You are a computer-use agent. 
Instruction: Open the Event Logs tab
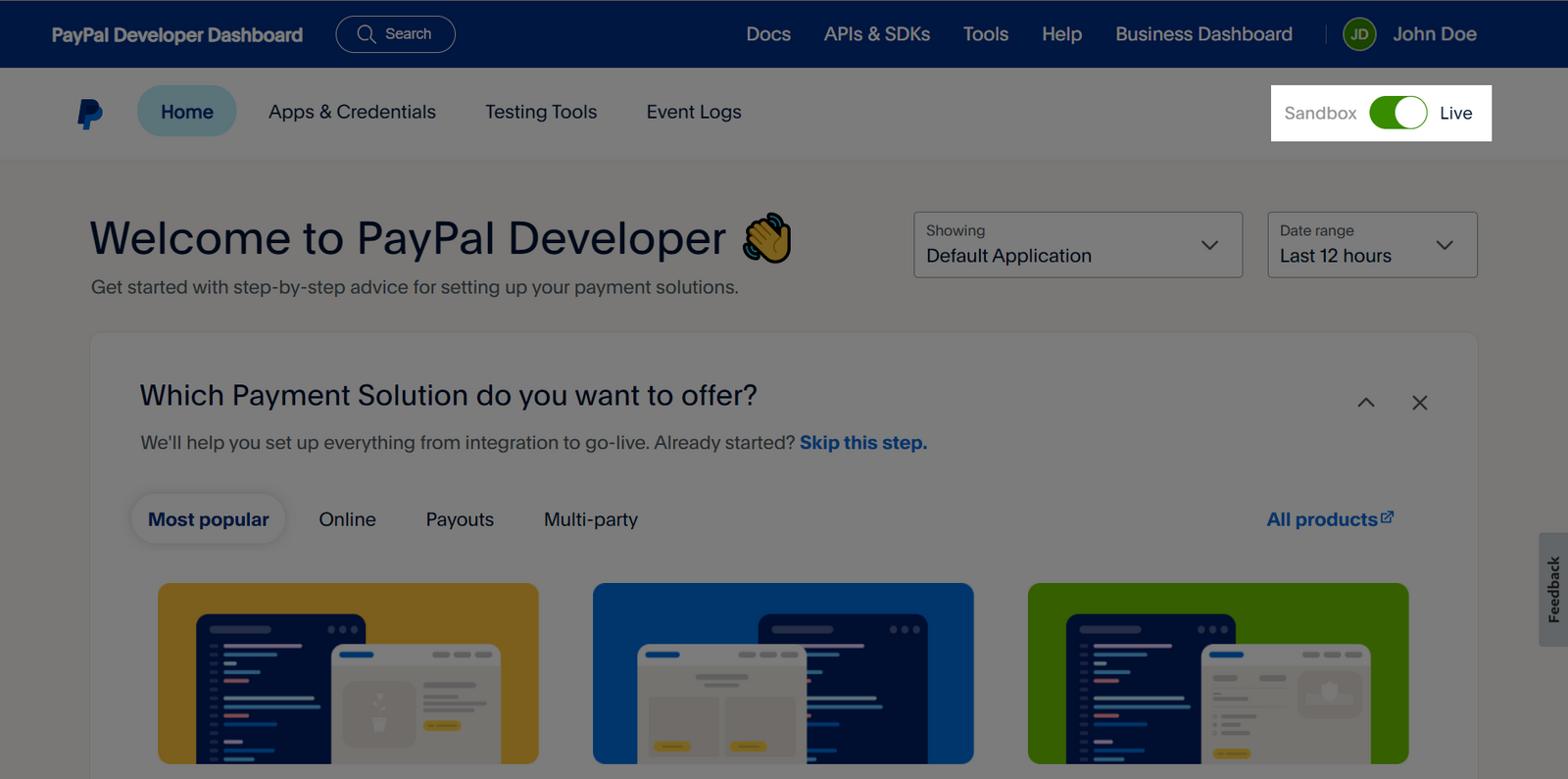coord(694,112)
